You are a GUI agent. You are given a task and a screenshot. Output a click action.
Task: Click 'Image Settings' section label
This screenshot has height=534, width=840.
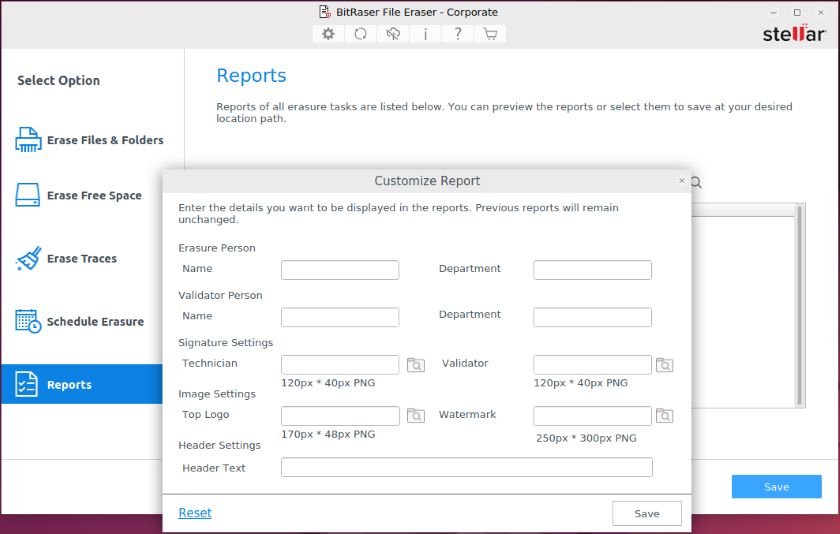(x=217, y=394)
